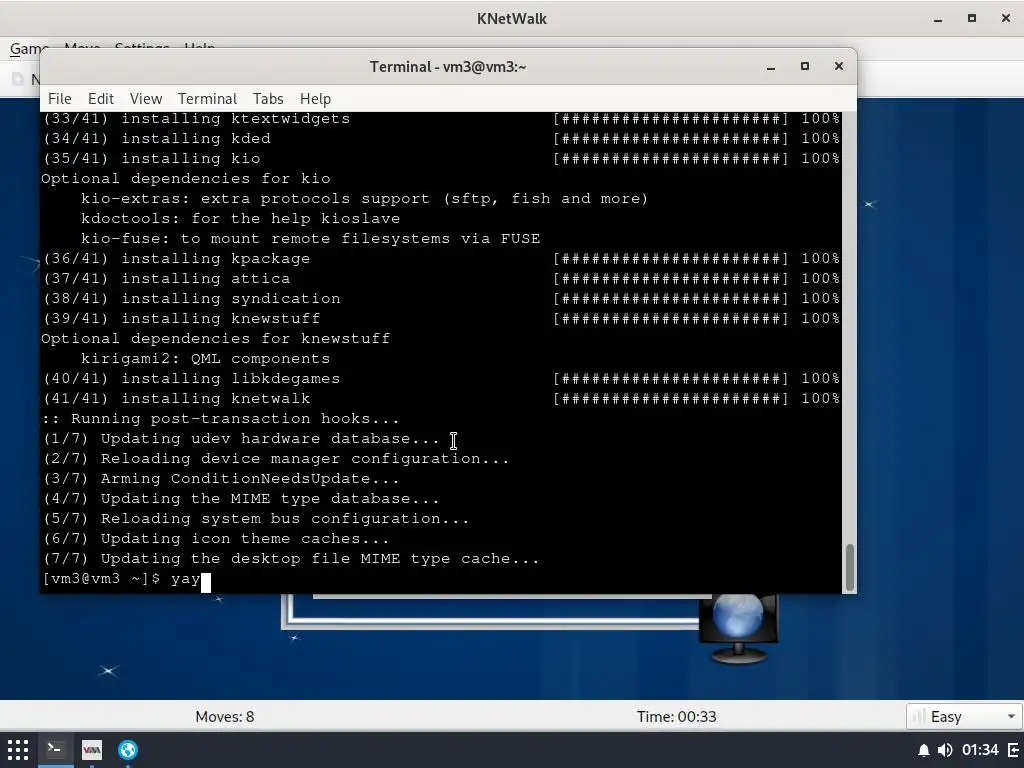Viewport: 1024px width, 768px height.
Task: Open the KNetWalk Game menu
Action: [28, 48]
